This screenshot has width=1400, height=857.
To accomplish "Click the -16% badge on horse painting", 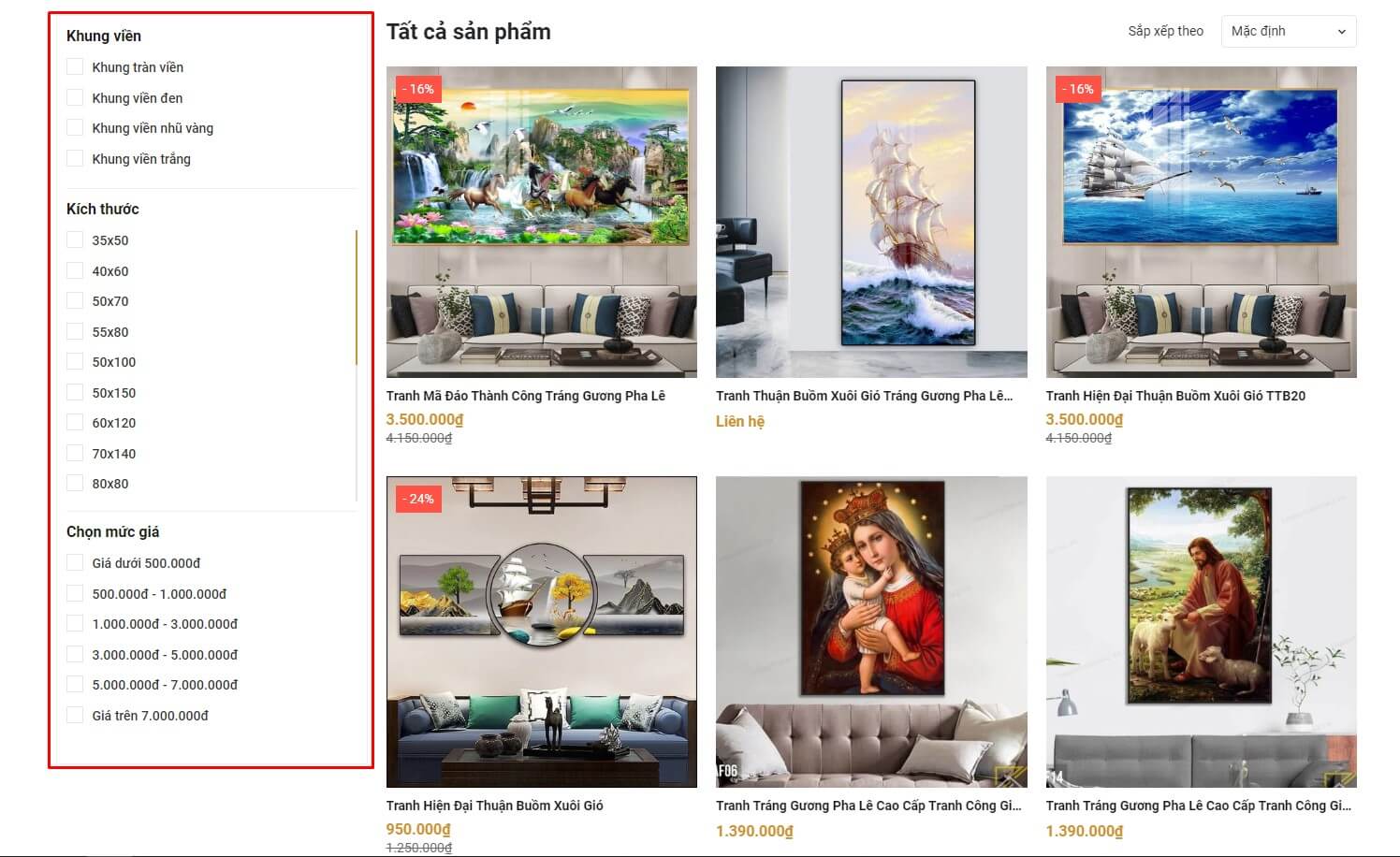I will point(417,89).
